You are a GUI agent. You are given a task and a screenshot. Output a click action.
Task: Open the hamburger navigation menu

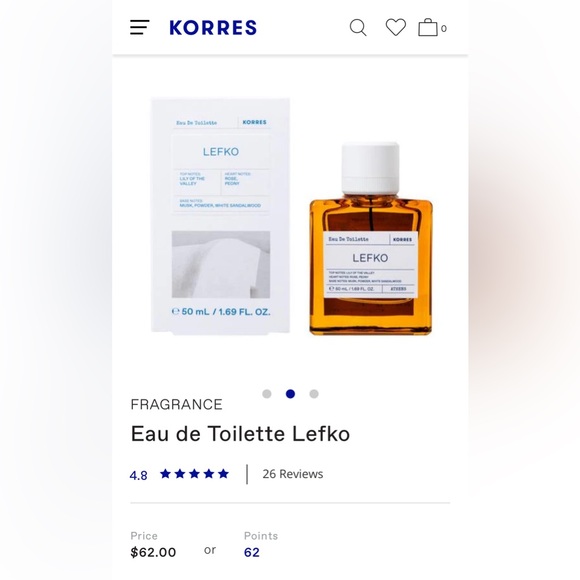pyautogui.click(x=139, y=27)
